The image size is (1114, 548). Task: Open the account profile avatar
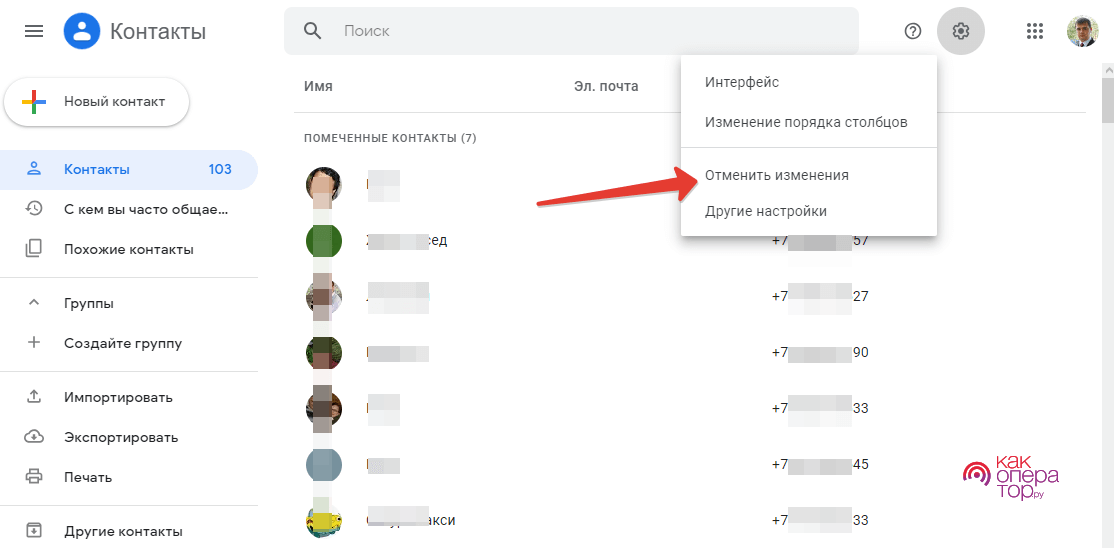tap(1083, 31)
